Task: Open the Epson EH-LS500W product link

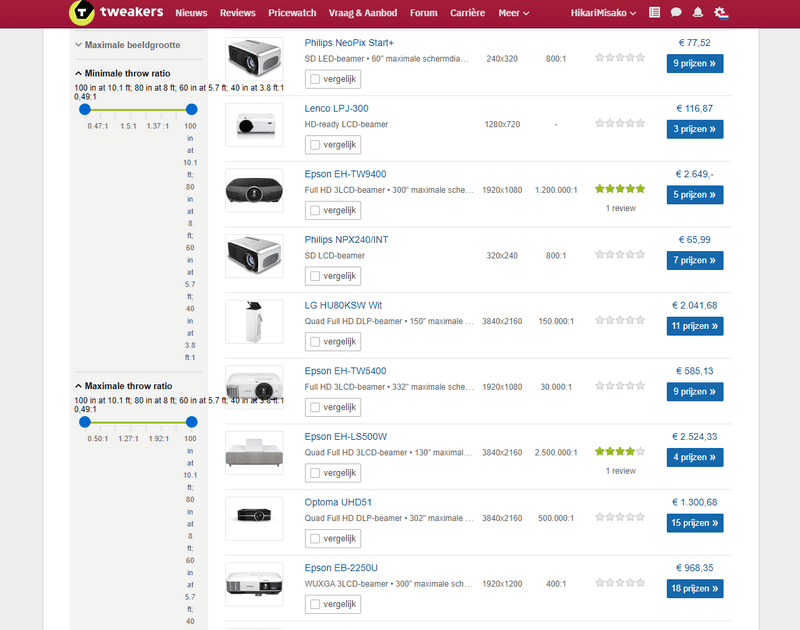Action: pyautogui.click(x=346, y=437)
